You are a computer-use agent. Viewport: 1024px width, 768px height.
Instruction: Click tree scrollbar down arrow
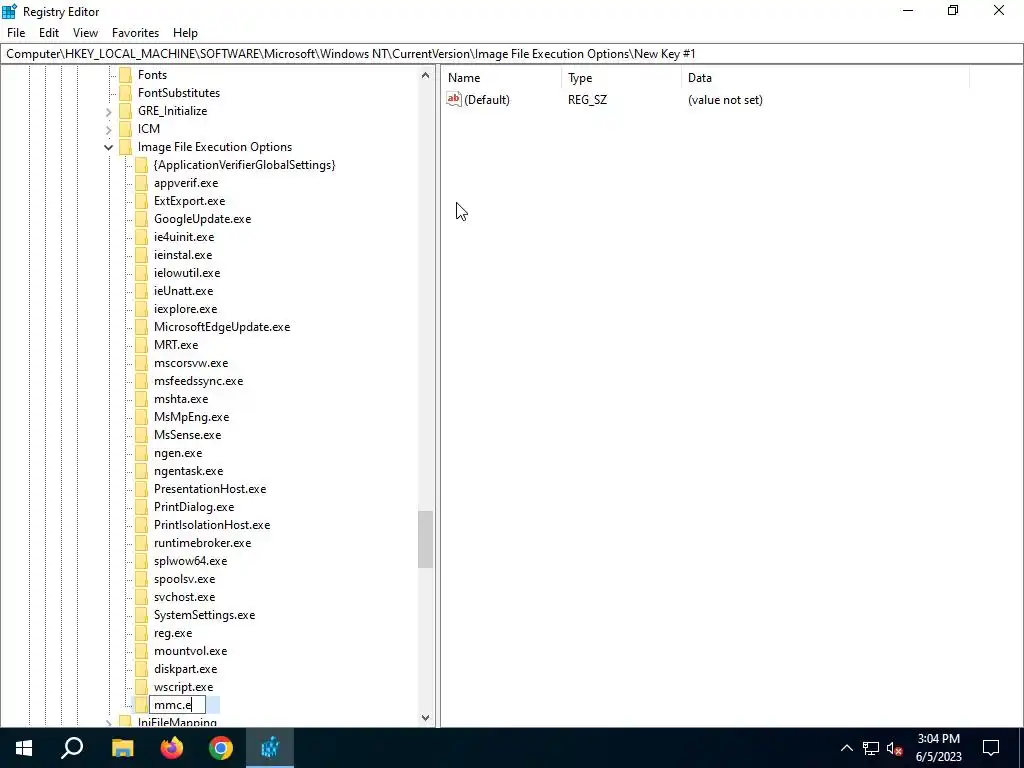[x=426, y=718]
